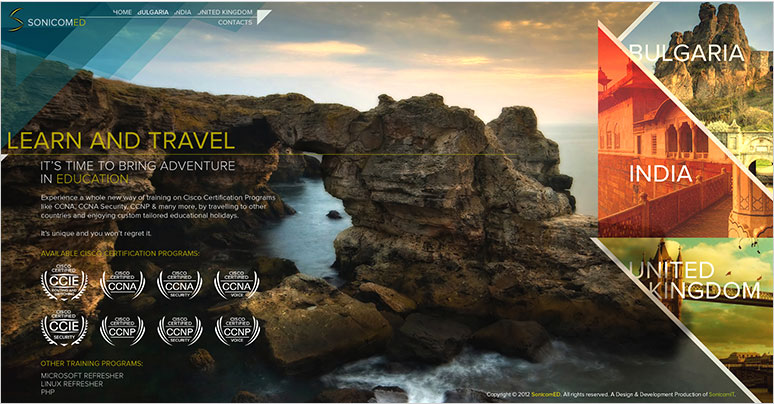This screenshot has height=404, width=774.
Task: Open the CCNA Security certification badge
Action: [180, 284]
